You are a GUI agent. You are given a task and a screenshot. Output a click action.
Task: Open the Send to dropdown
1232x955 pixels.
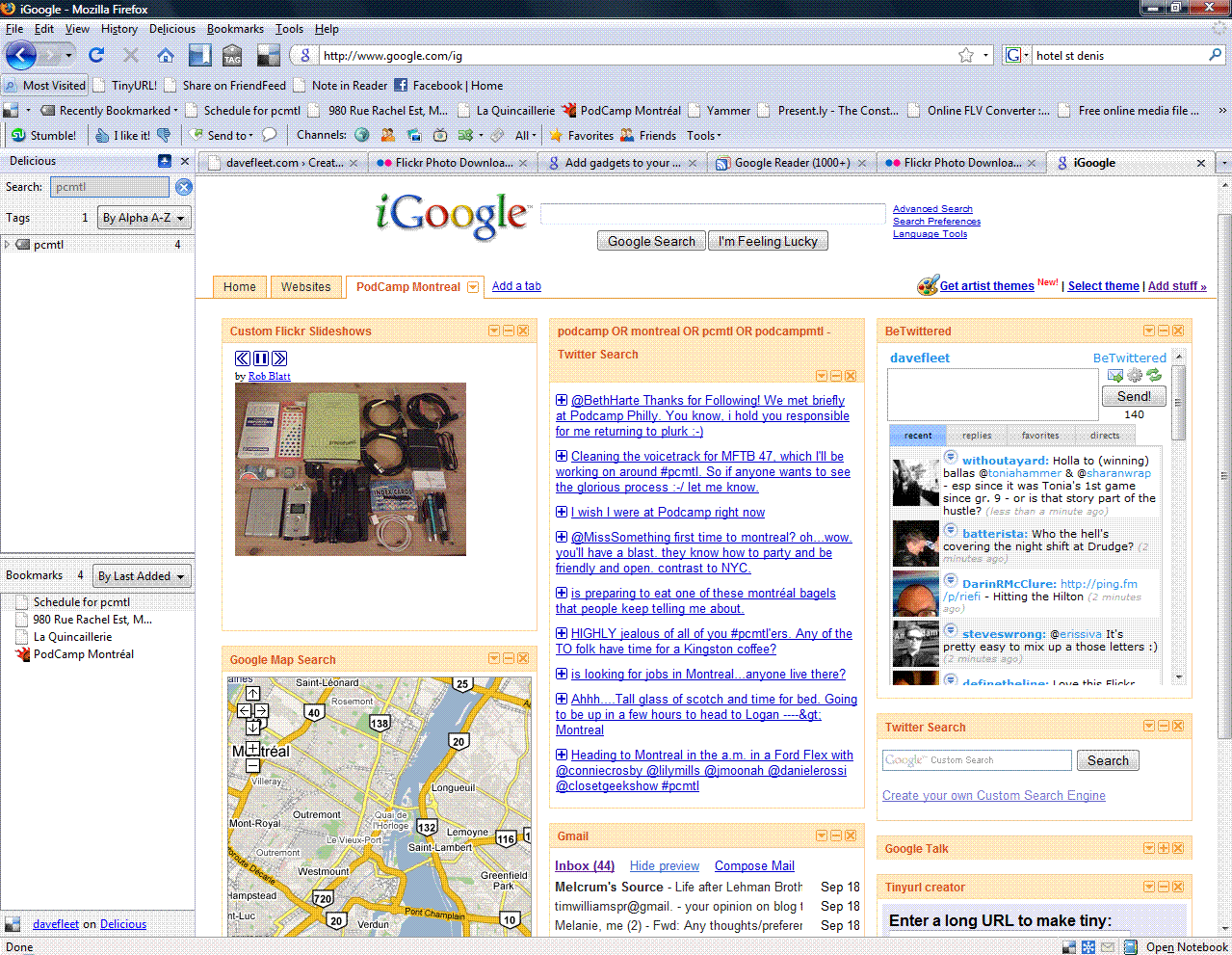[x=223, y=135]
